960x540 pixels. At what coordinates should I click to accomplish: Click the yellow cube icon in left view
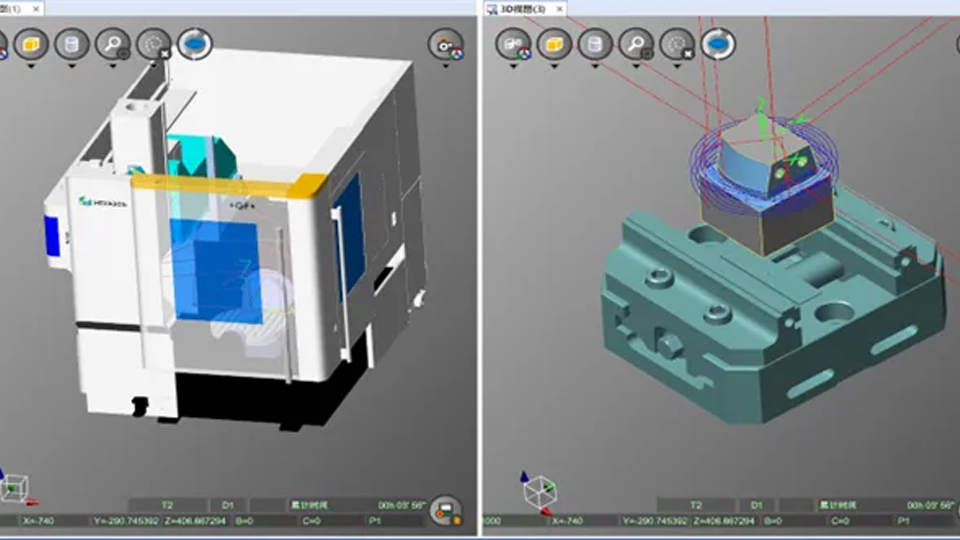click(30, 44)
